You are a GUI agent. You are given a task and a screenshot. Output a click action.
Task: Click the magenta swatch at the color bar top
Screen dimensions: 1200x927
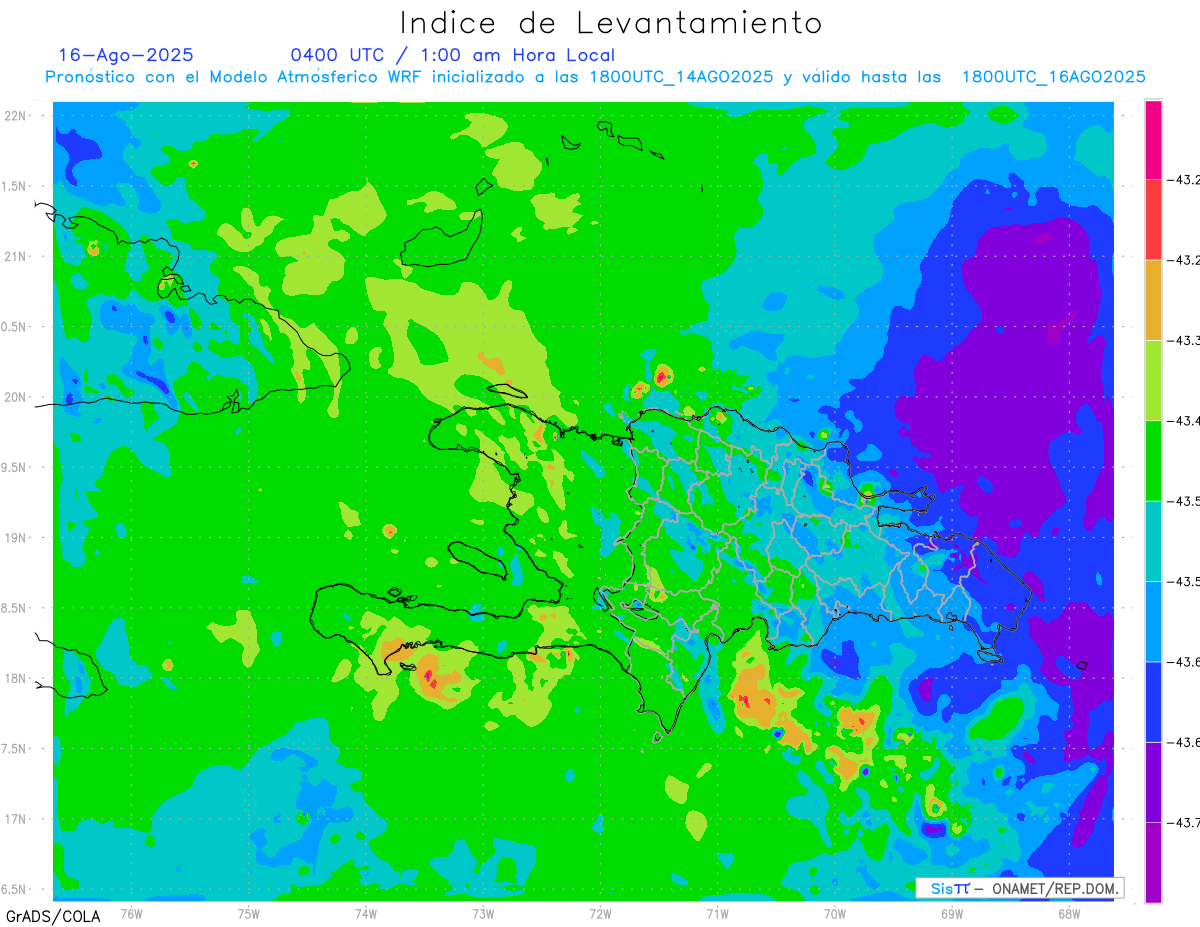click(1153, 140)
